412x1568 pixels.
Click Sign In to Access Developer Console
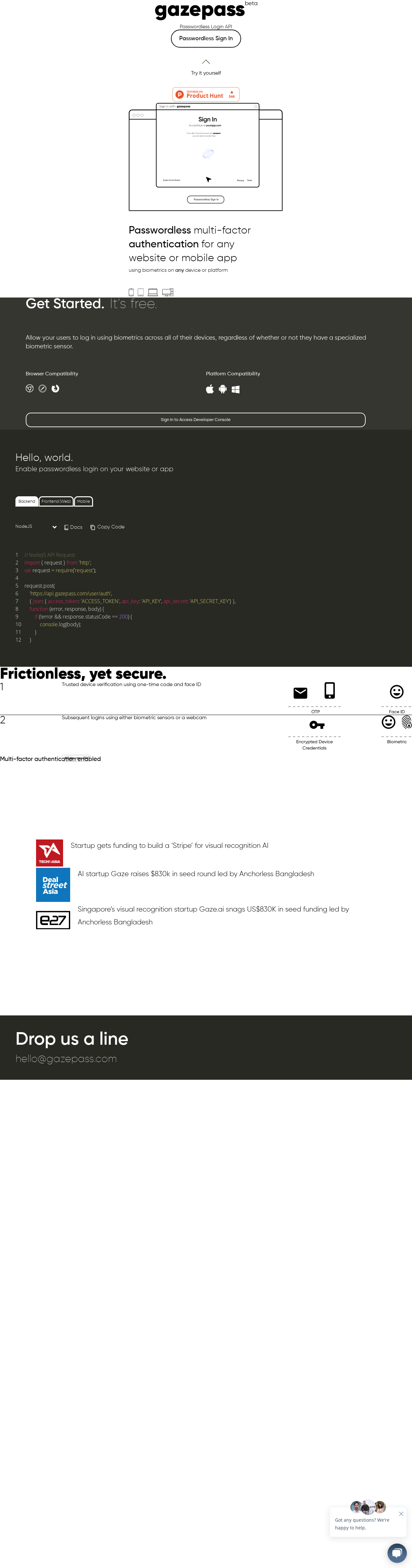[196, 419]
